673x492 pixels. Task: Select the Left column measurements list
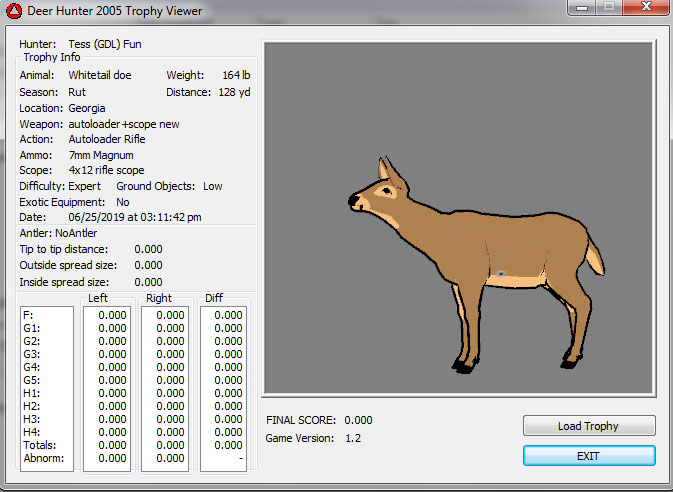[x=107, y=388]
